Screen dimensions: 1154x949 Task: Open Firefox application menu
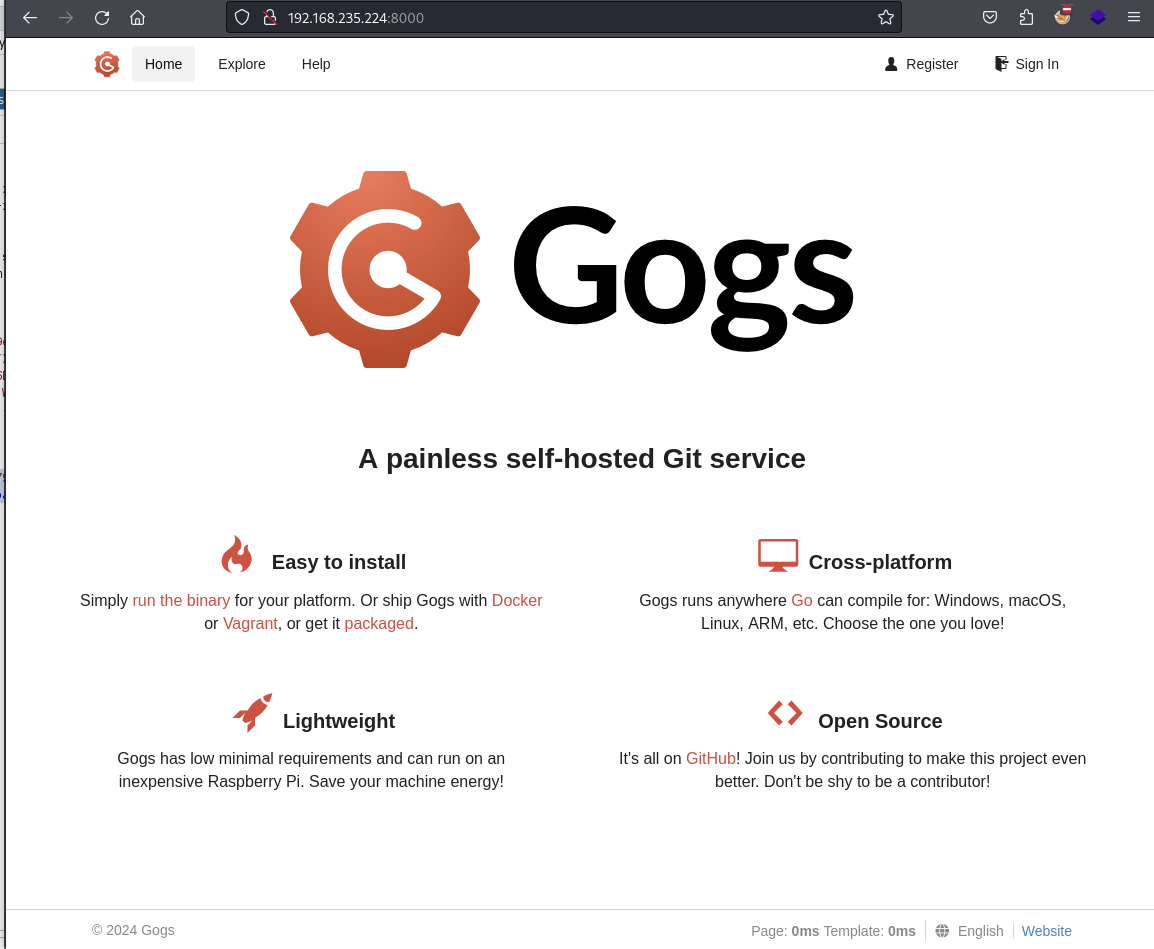pyautogui.click(x=1133, y=17)
